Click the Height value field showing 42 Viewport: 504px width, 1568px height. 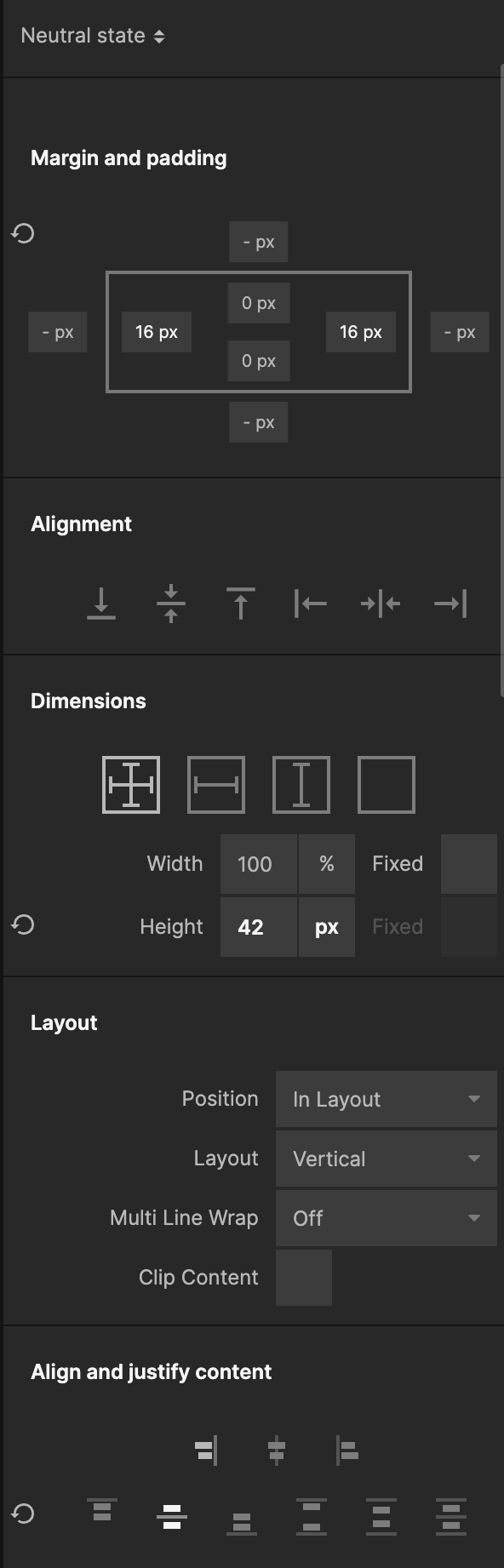click(259, 927)
